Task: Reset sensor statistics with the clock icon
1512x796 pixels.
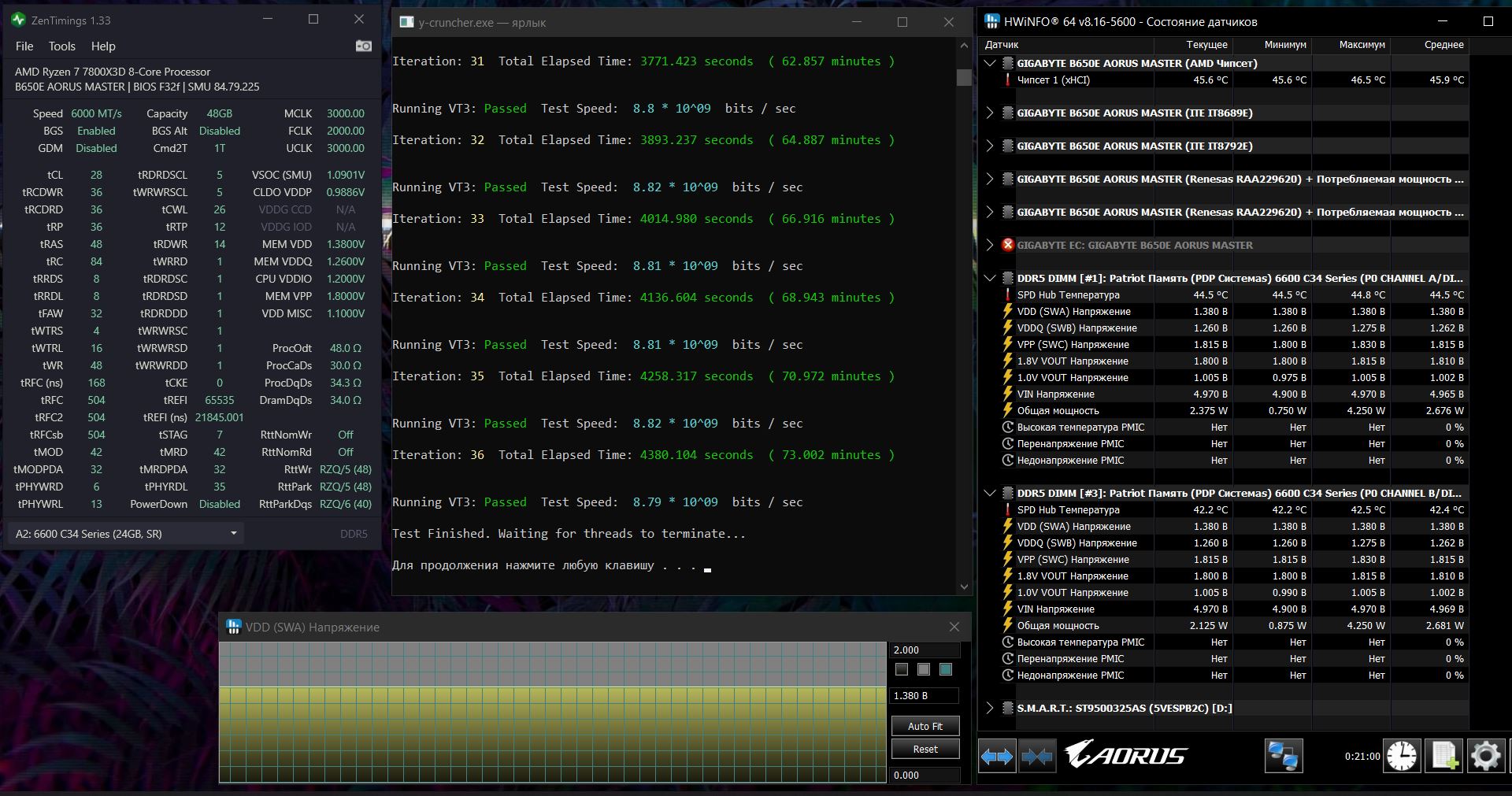Action: (1402, 757)
